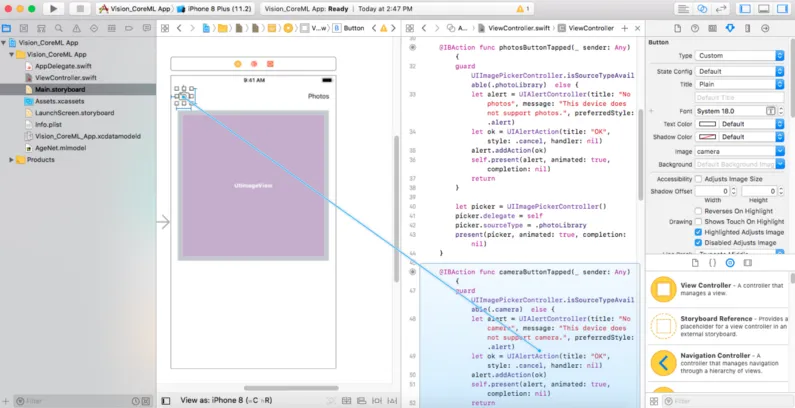
Task: Switch library to icon grid view
Action: click(x=654, y=401)
